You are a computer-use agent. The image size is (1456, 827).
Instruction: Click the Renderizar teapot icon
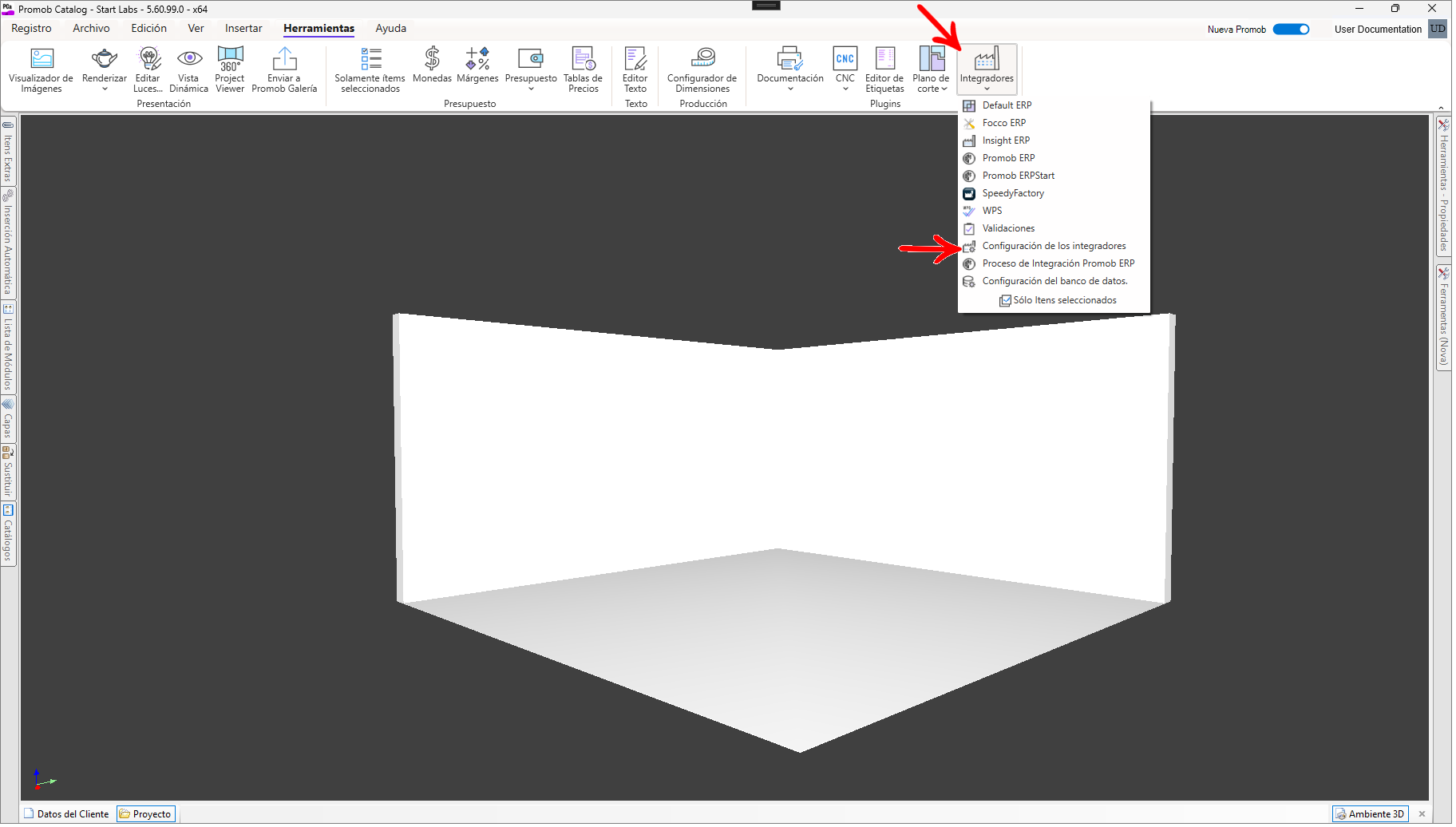pos(105,58)
